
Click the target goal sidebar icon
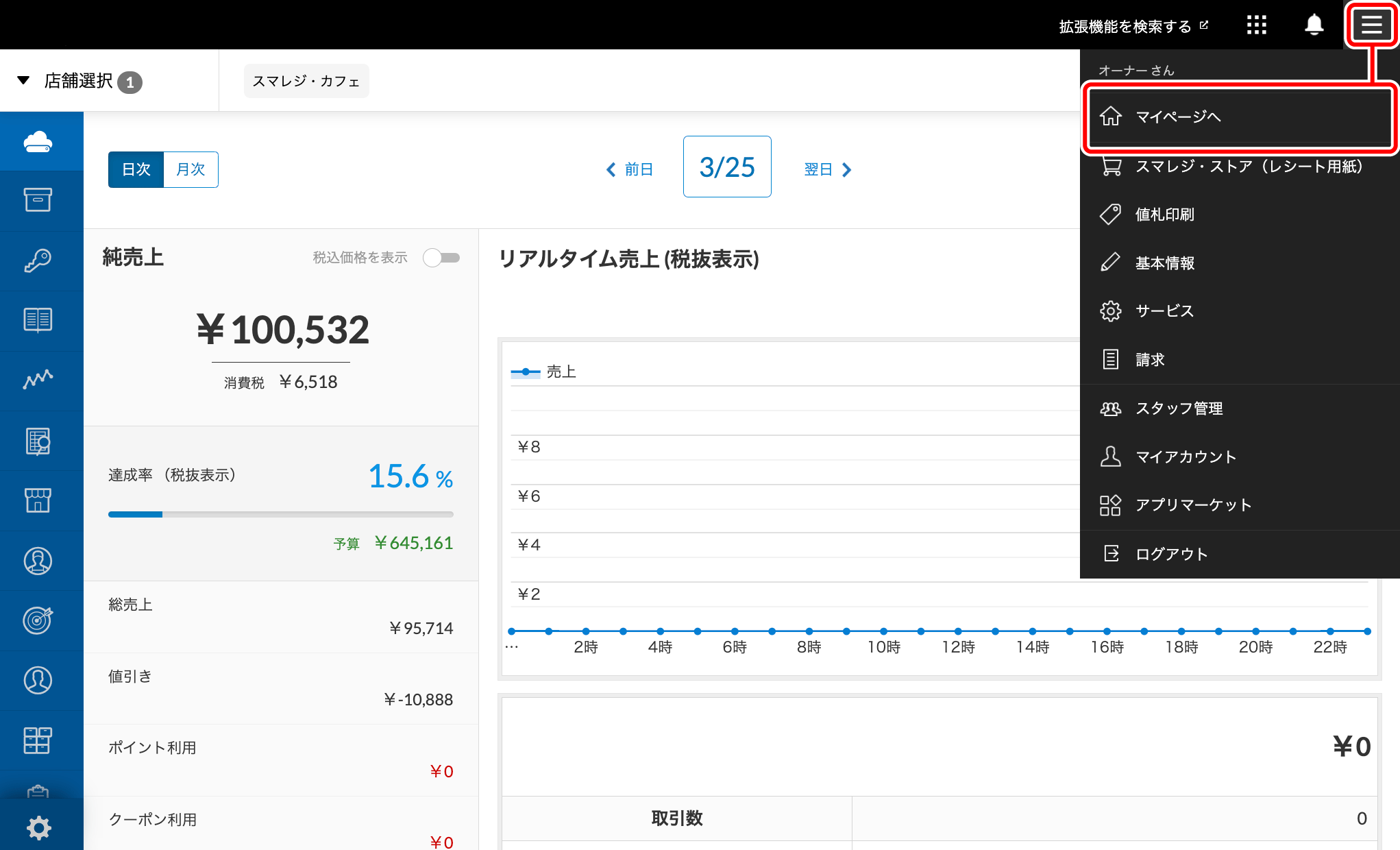(38, 620)
